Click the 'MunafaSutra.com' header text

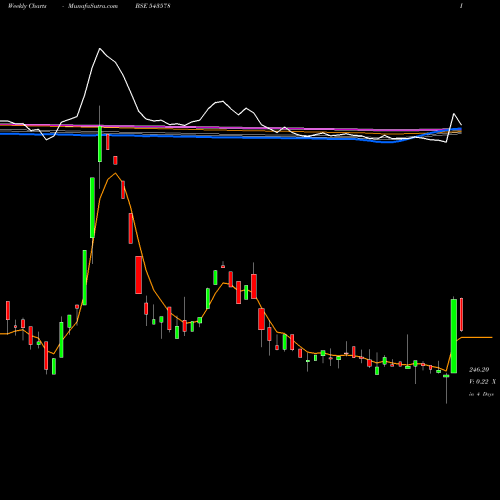point(93,6)
